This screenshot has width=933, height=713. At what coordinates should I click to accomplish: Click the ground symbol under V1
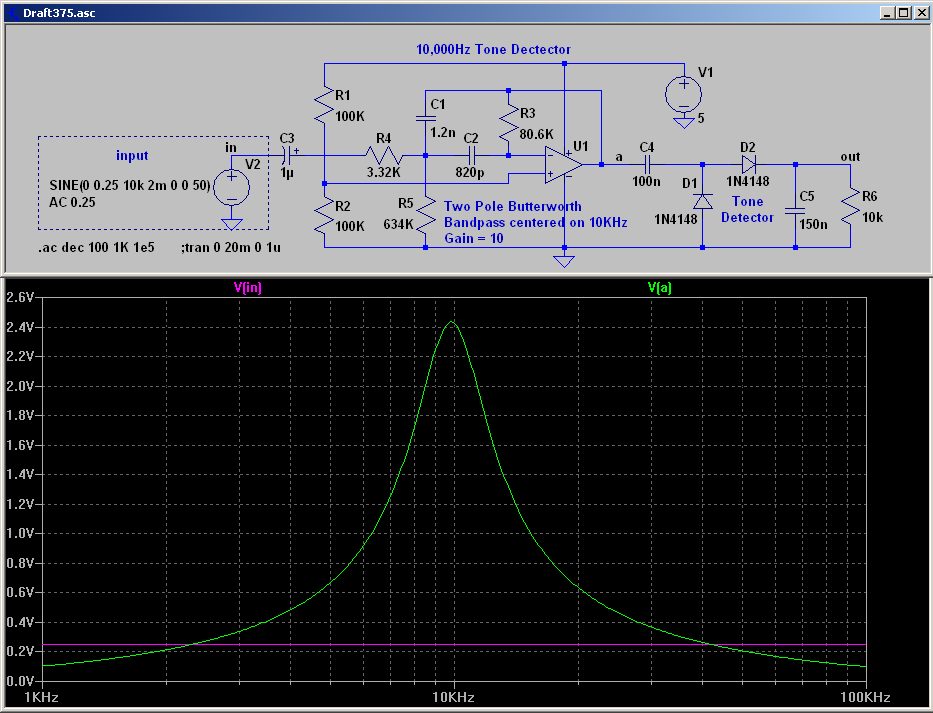[684, 123]
